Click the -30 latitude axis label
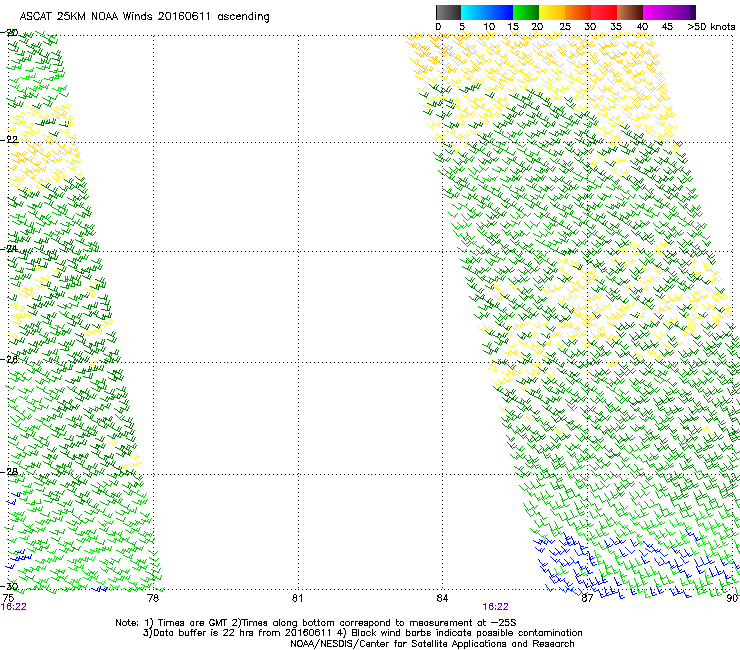This screenshot has height=650, width=740. point(9,587)
